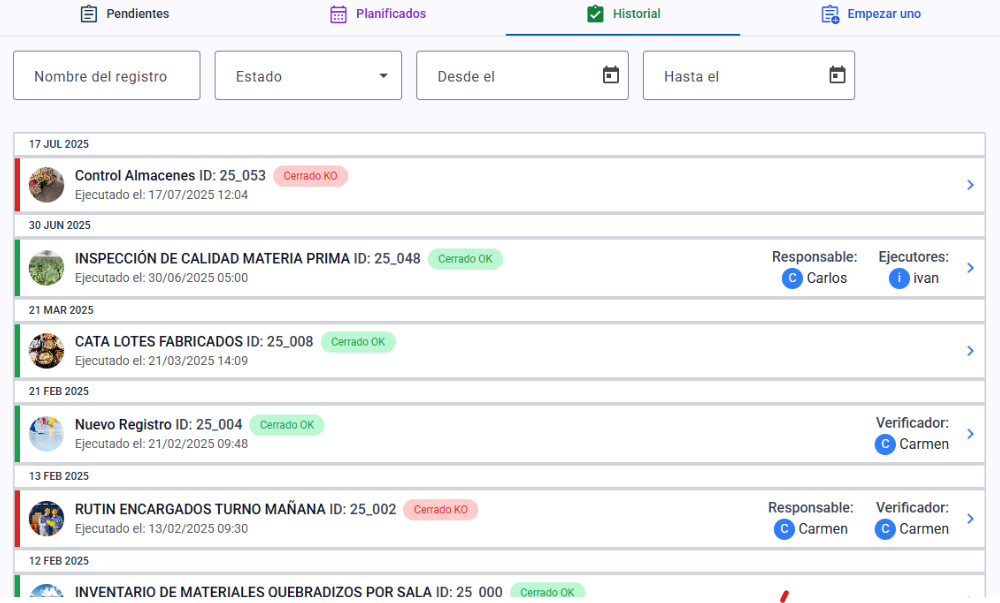Expand the Control Almacenes row chevron
Viewport: 1000px width, 603px height.
(x=970, y=185)
